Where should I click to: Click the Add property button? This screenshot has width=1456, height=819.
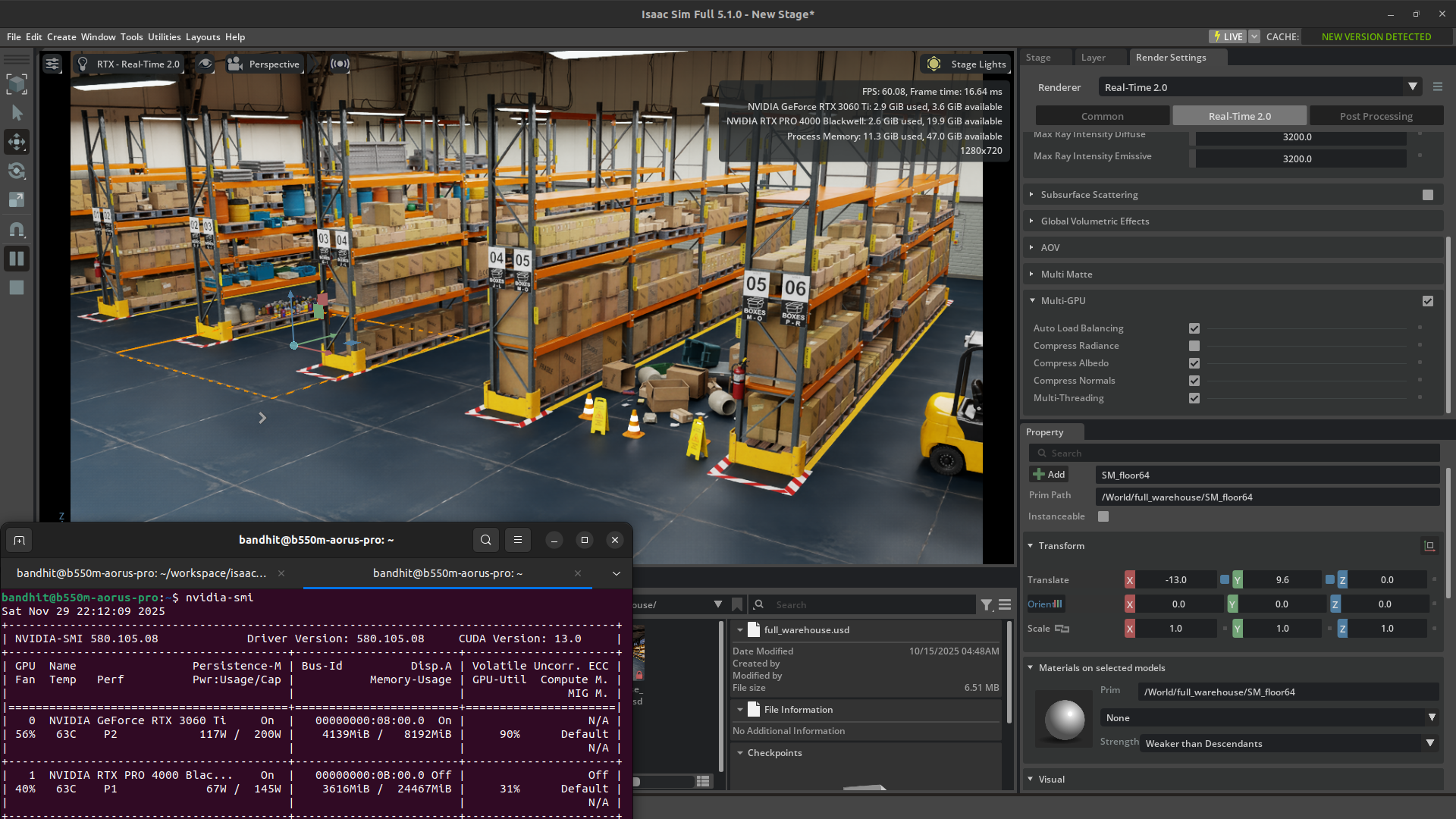coord(1049,475)
